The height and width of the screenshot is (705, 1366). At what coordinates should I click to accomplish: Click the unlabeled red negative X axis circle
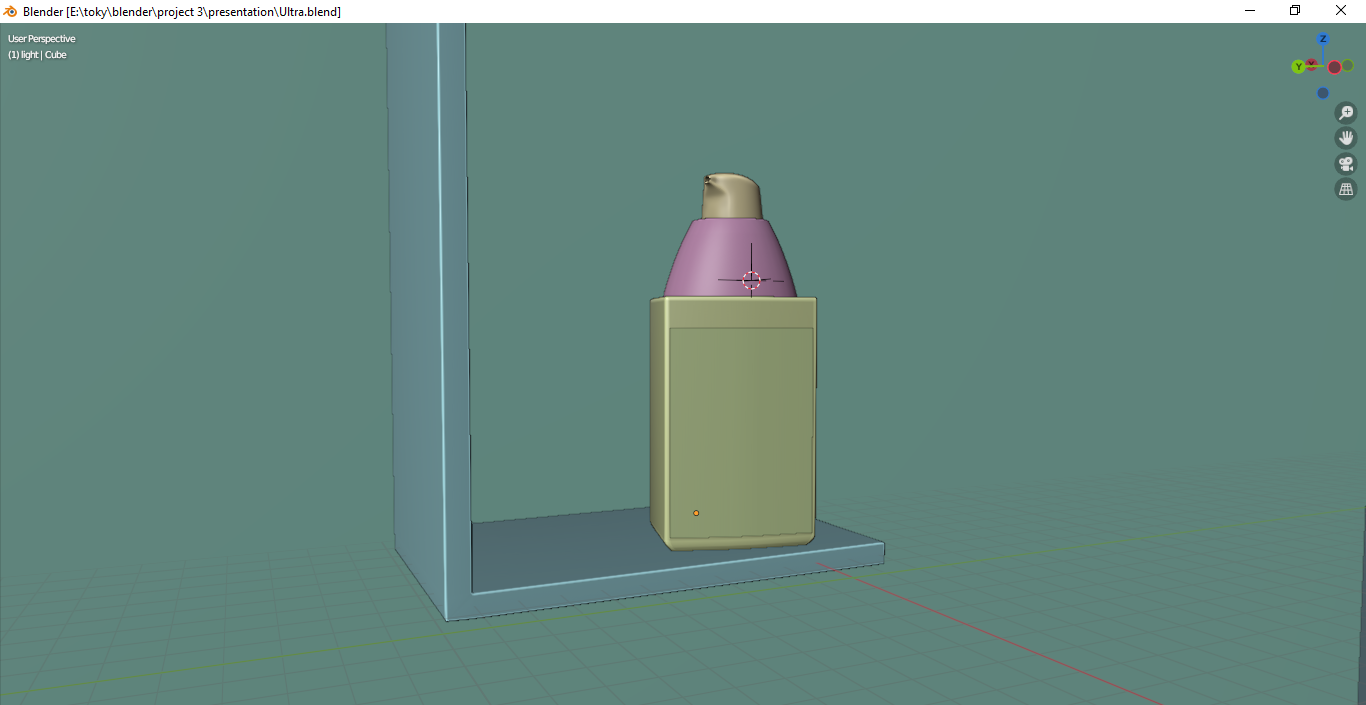[x=1334, y=67]
